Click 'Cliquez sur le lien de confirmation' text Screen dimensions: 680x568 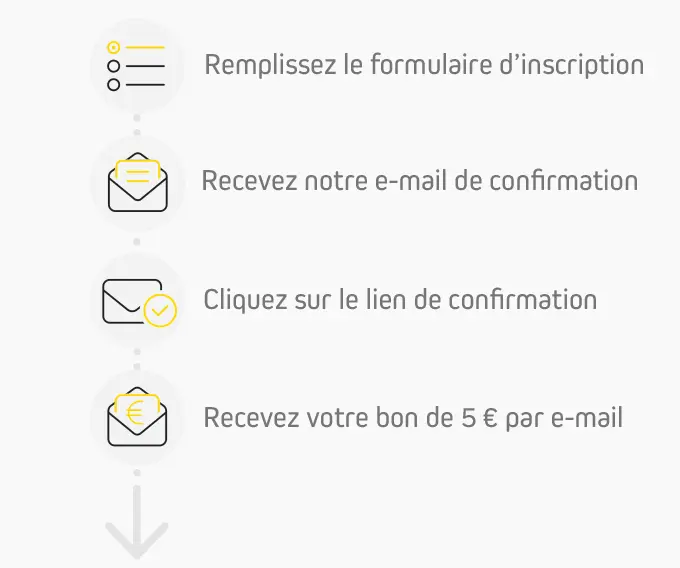[x=400, y=300]
